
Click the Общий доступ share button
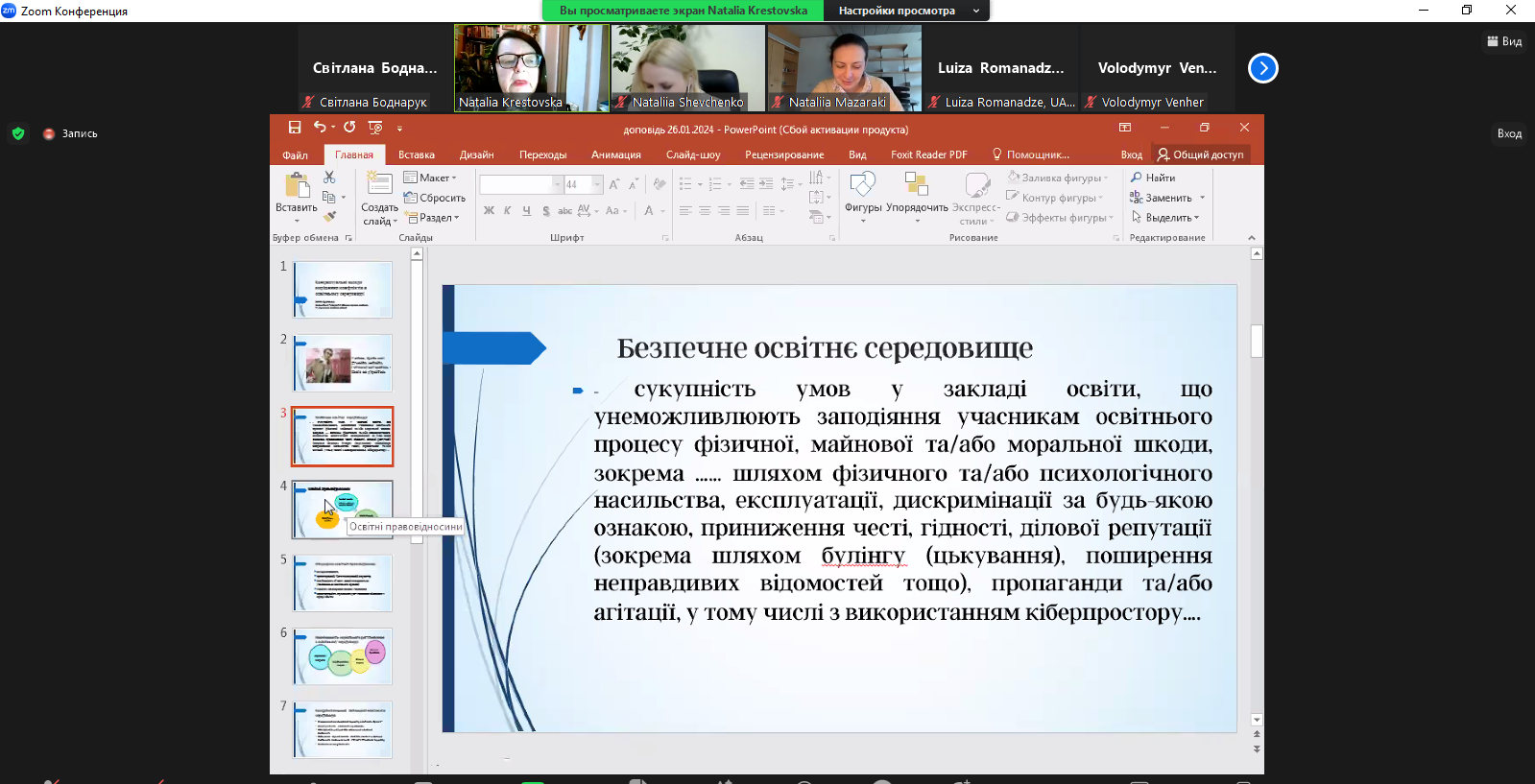1201,154
